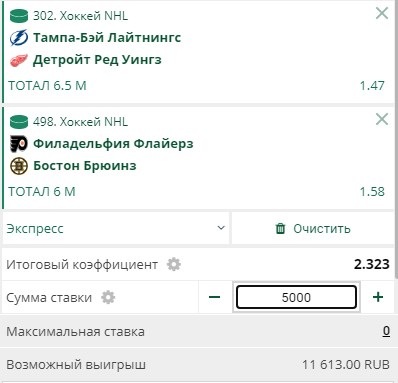398x383 pixels.
Task: Increase the stake with plus button
Action: tap(378, 297)
